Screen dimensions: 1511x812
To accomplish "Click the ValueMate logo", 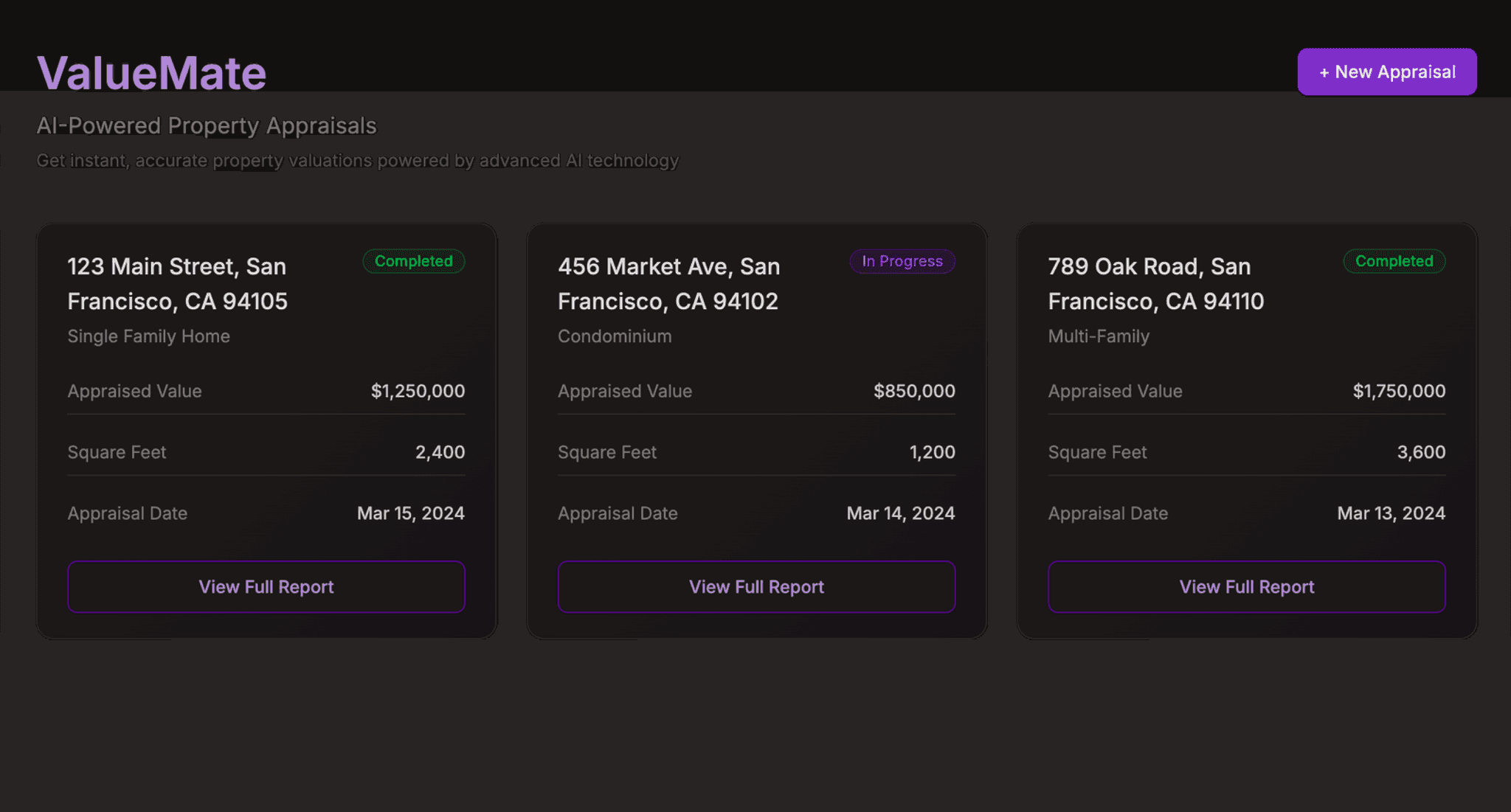I will [x=151, y=72].
